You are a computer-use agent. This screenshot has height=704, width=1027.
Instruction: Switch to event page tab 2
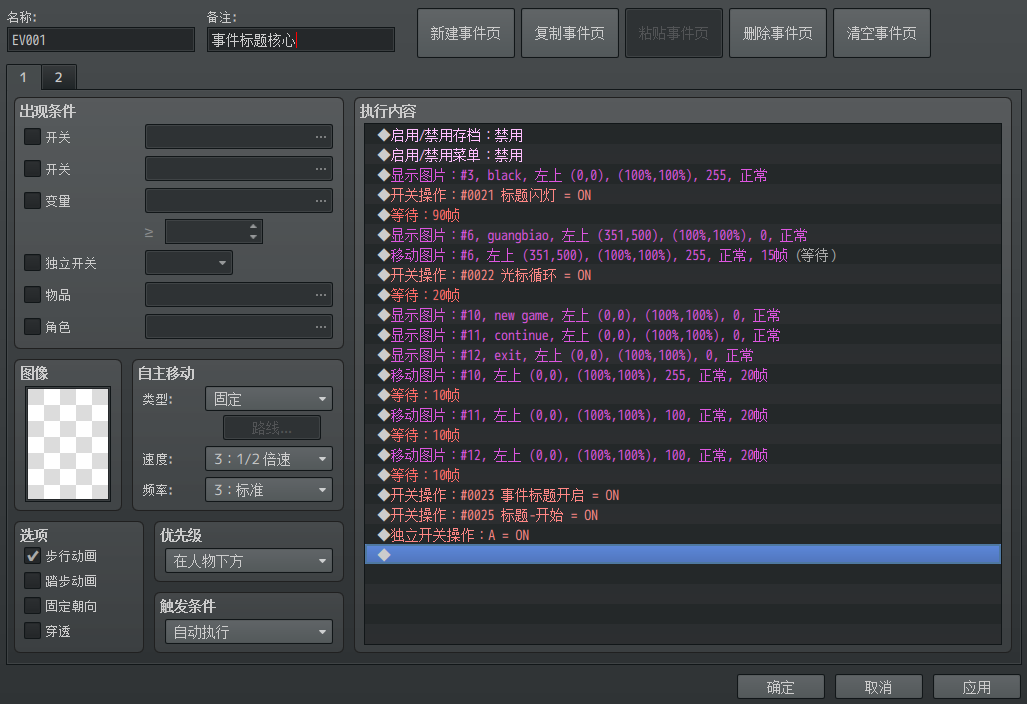[59, 77]
